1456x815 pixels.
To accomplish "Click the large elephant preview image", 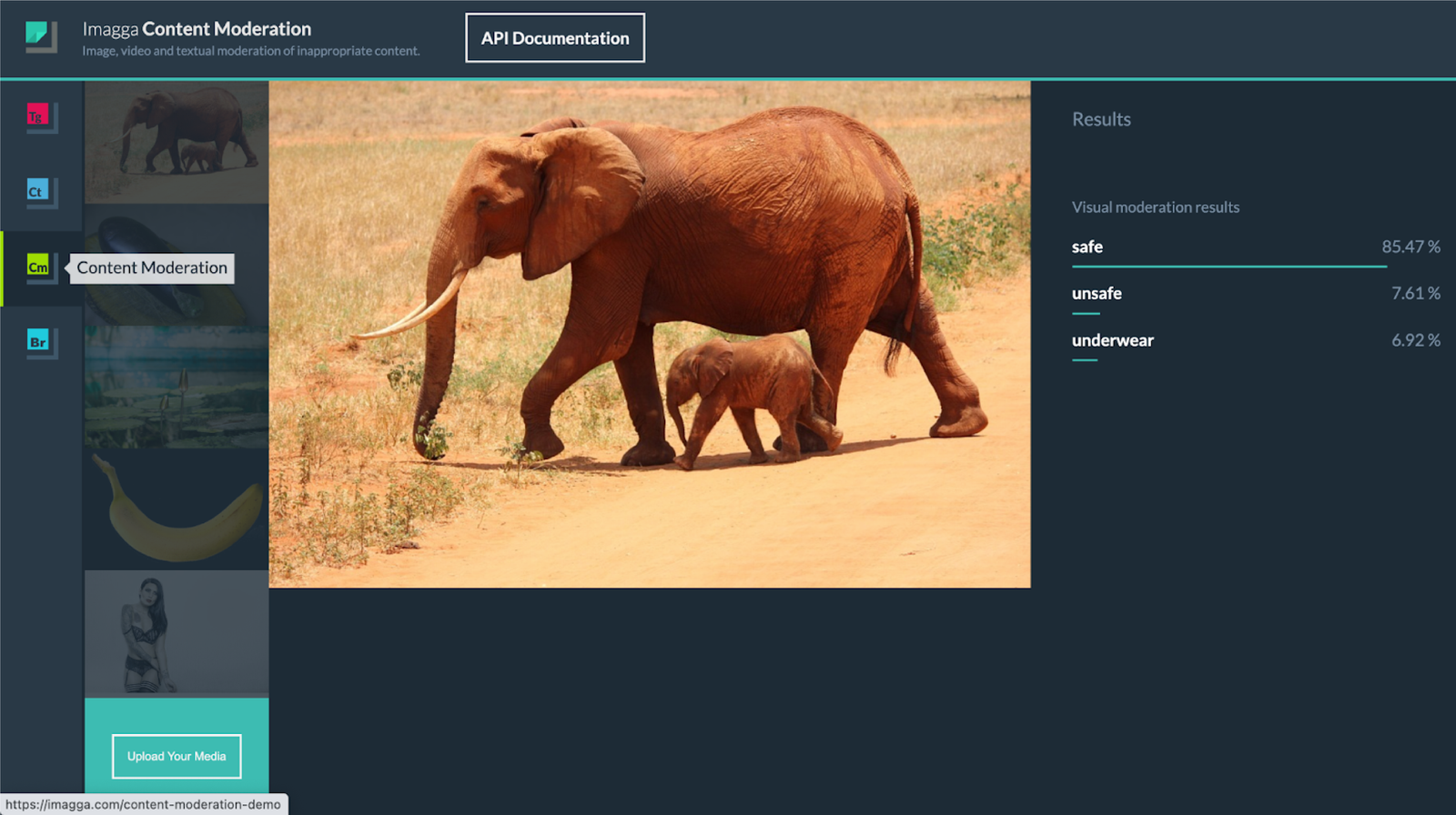I will [x=650, y=334].
